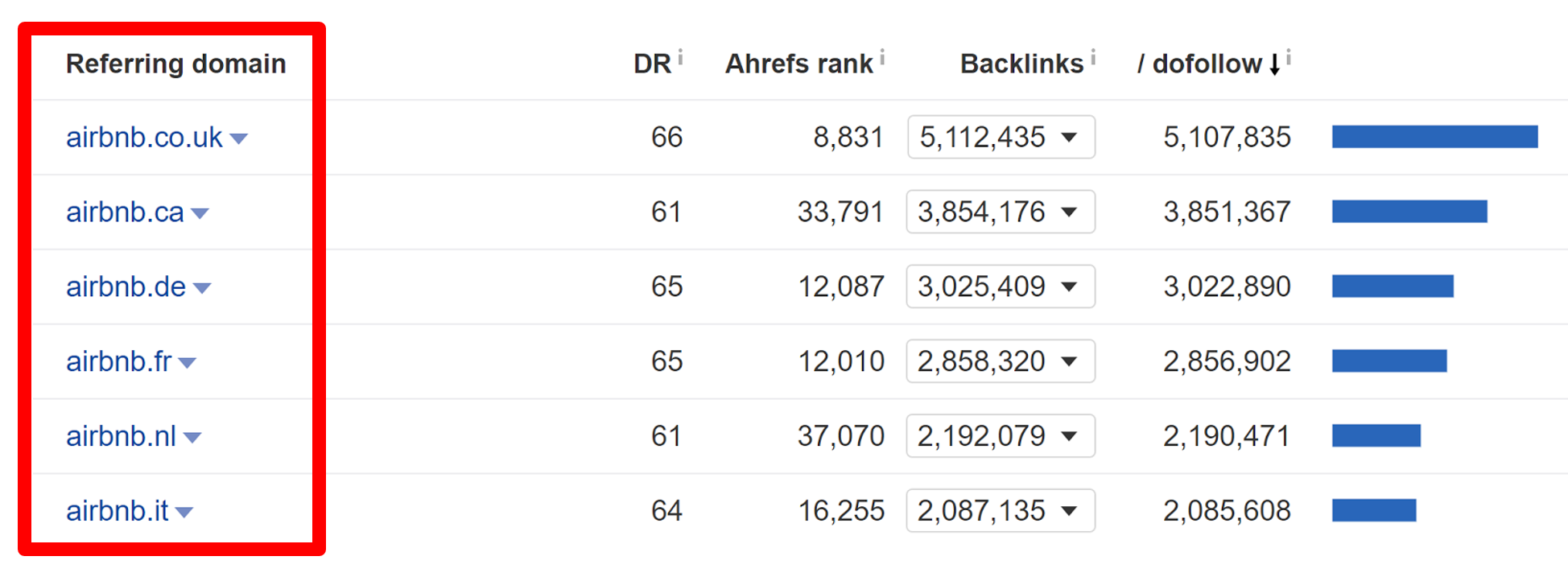Image resolution: width=1568 pixels, height=577 pixels.
Task: Expand the caret next to airbnb.ca
Action: pos(200,213)
